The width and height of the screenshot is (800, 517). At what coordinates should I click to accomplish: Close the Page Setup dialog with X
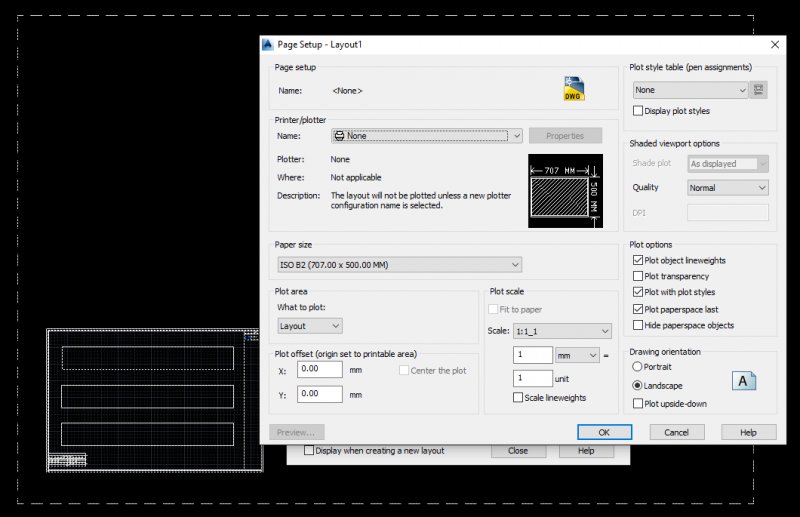pos(775,45)
